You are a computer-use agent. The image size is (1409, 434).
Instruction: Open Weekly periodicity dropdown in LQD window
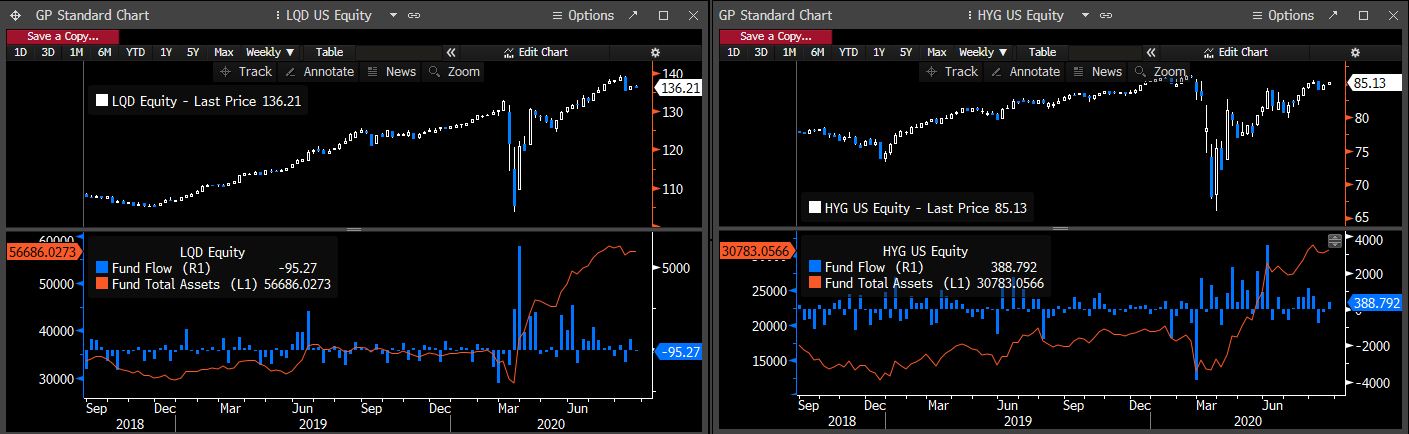click(270, 52)
